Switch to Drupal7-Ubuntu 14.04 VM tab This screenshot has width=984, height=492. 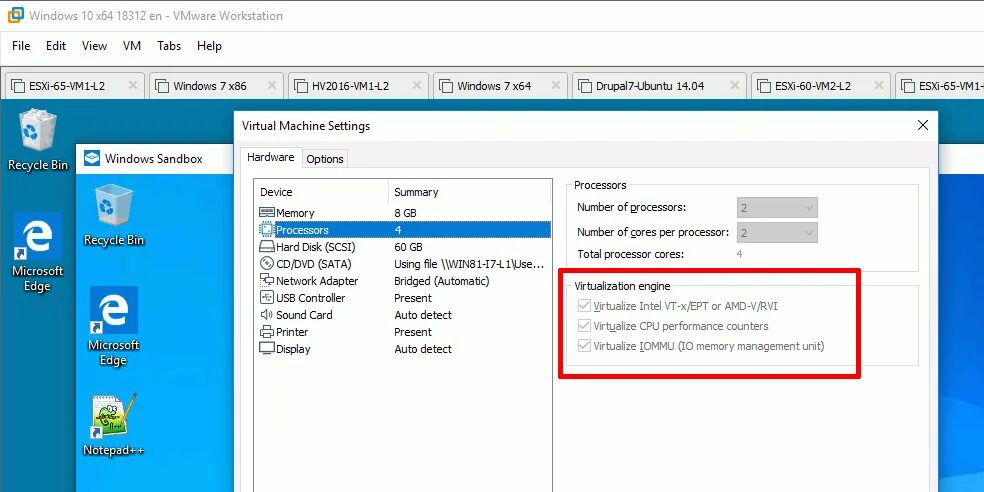659,86
